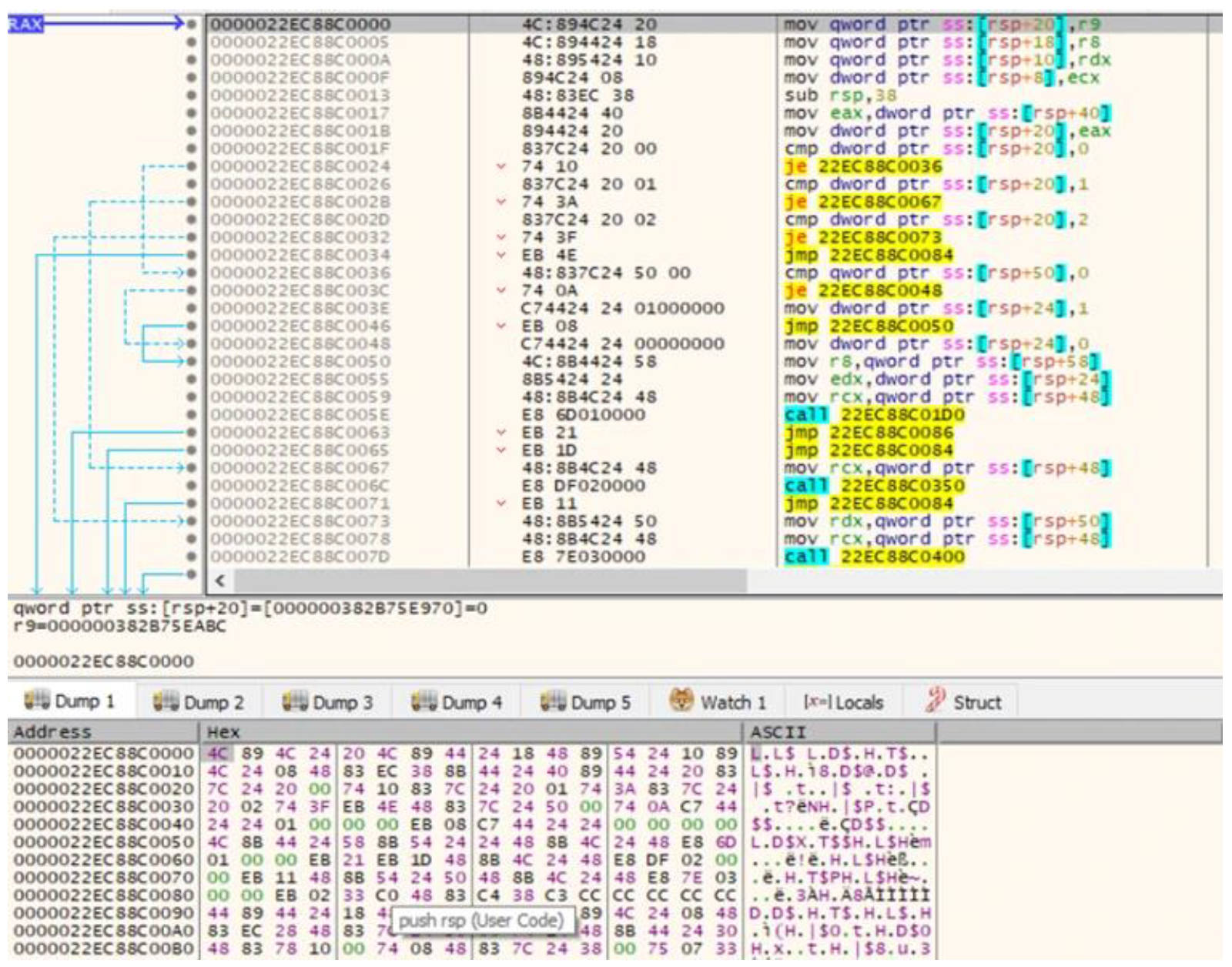Click the Address column header in dump
The image size is (1232, 967).
tap(52, 731)
